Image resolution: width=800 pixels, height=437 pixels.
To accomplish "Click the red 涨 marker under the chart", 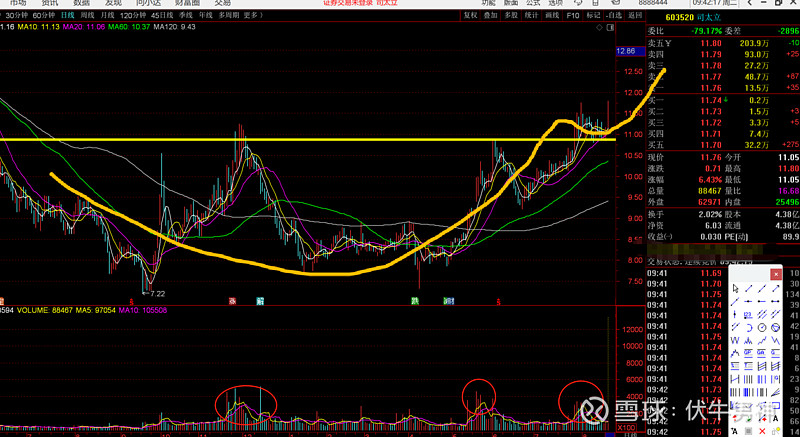I will tap(233, 301).
